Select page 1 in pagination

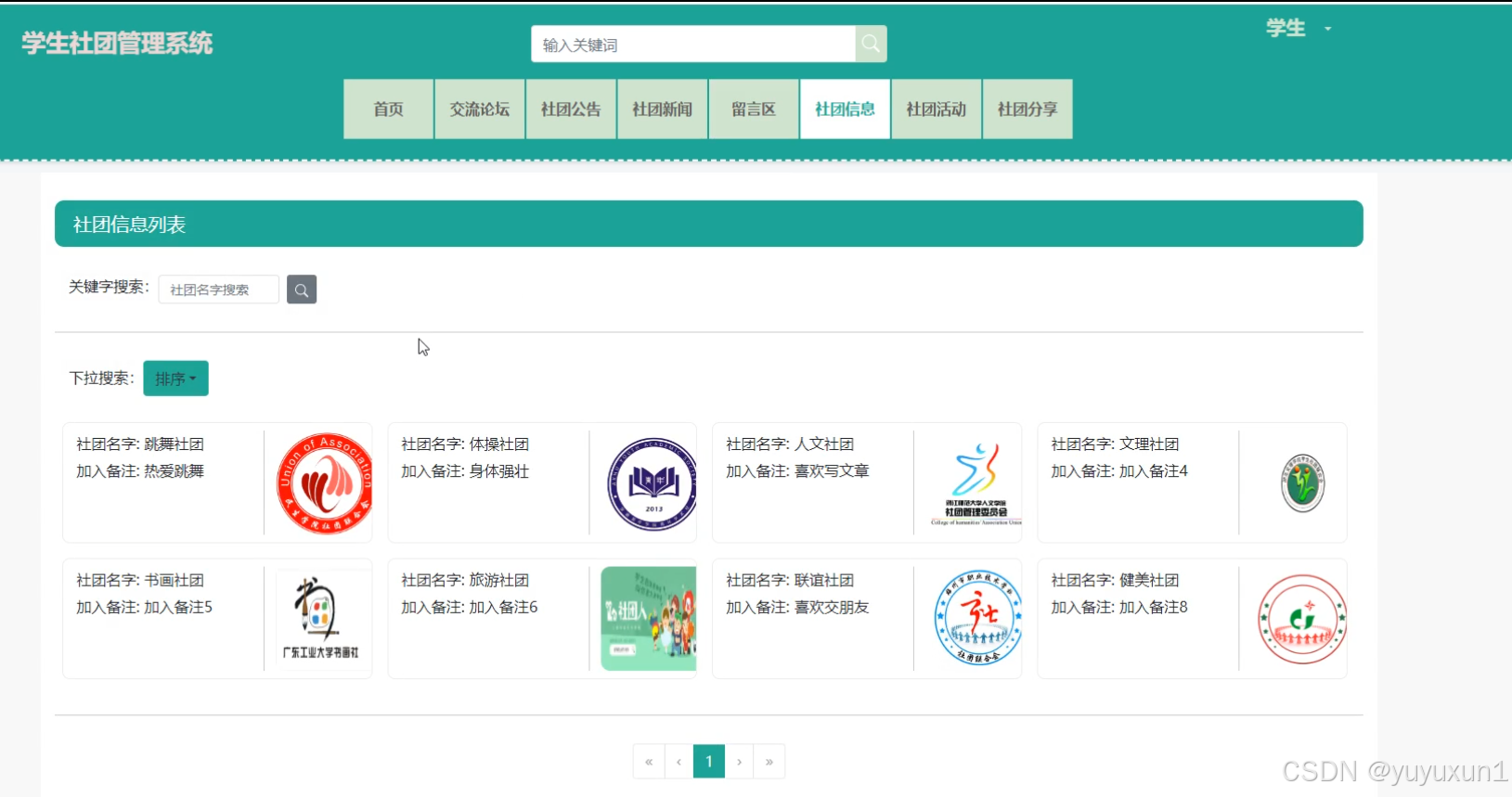point(709,762)
